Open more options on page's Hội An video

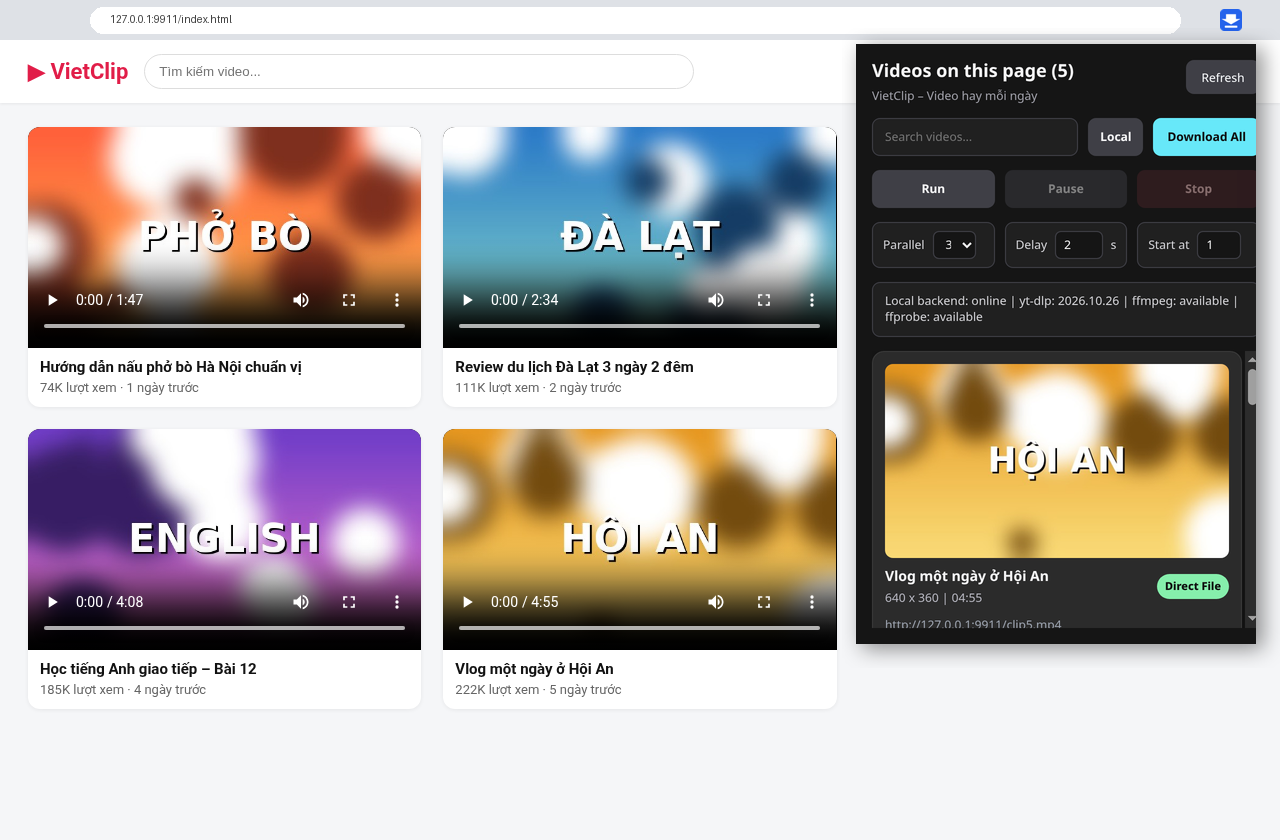[x=812, y=602]
